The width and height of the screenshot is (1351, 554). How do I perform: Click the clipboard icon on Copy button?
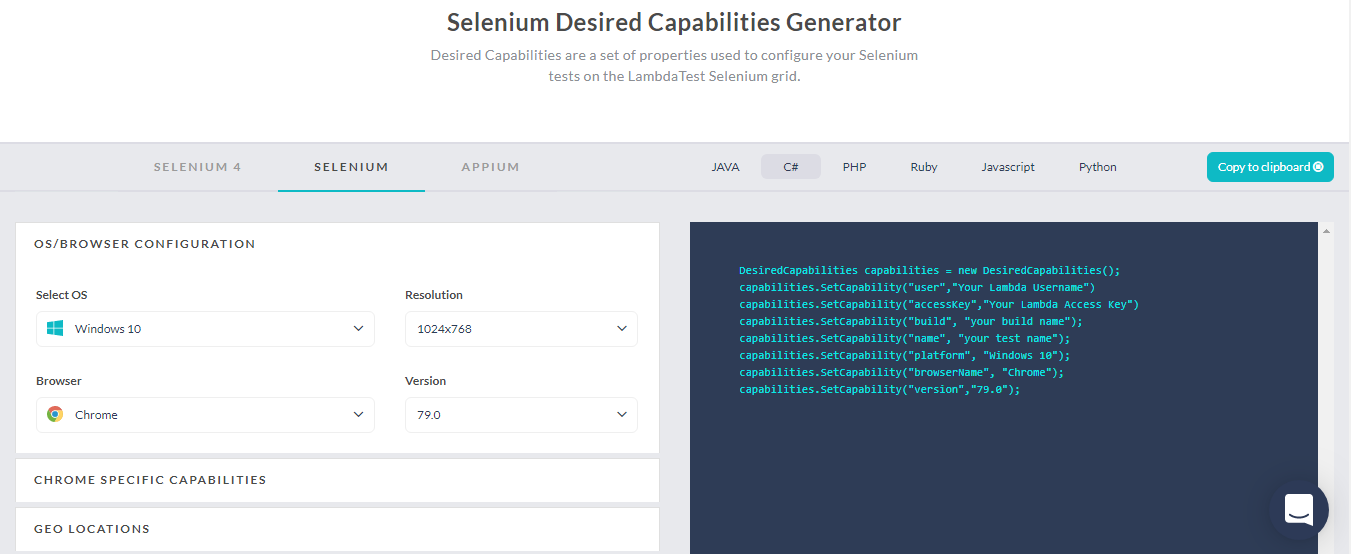pos(1318,167)
